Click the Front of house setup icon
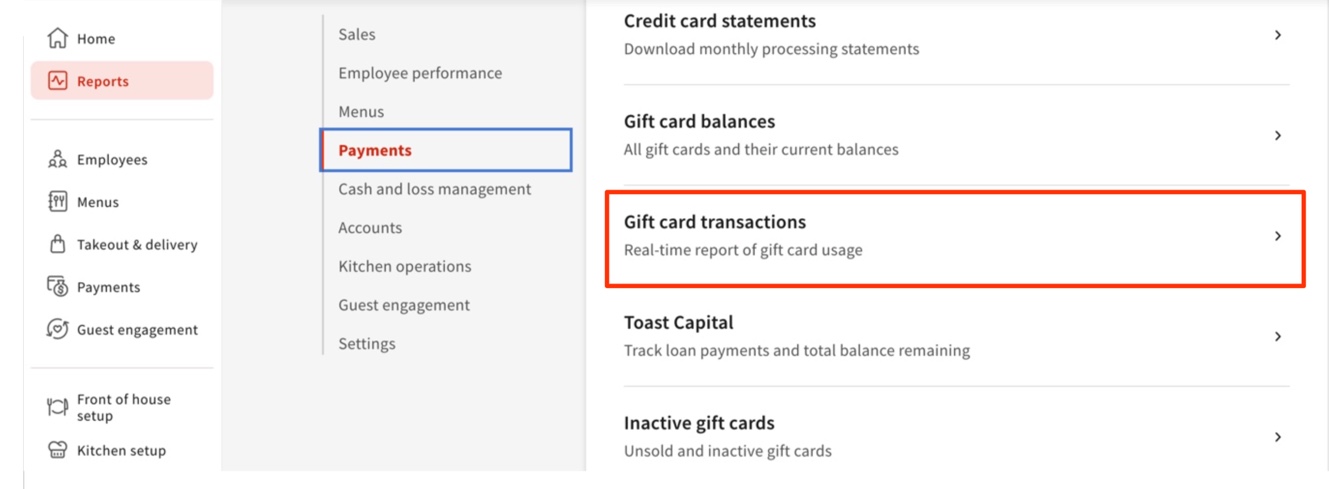The image size is (1329, 489). (x=57, y=407)
